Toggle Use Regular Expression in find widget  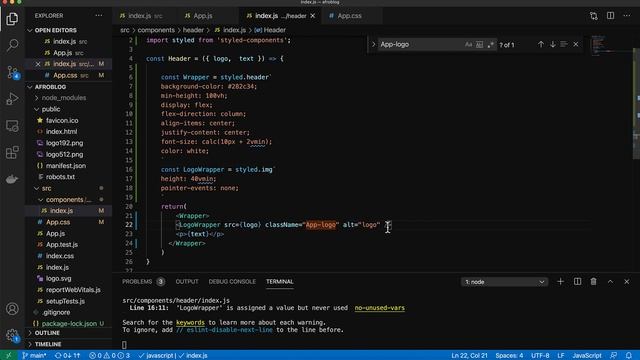(x=490, y=44)
